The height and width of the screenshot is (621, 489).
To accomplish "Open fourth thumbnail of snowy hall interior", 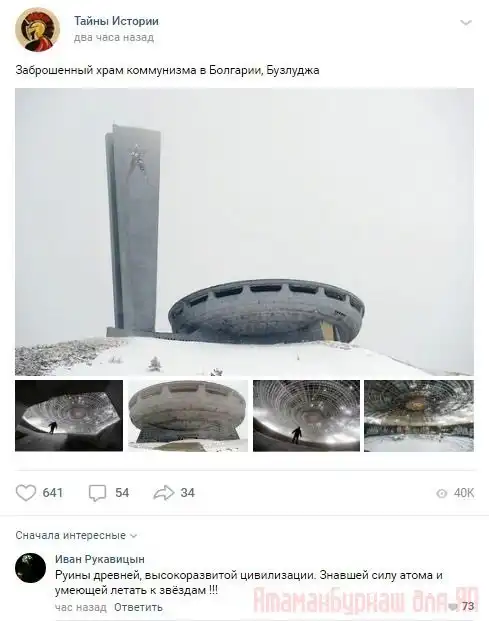I will click(419, 415).
